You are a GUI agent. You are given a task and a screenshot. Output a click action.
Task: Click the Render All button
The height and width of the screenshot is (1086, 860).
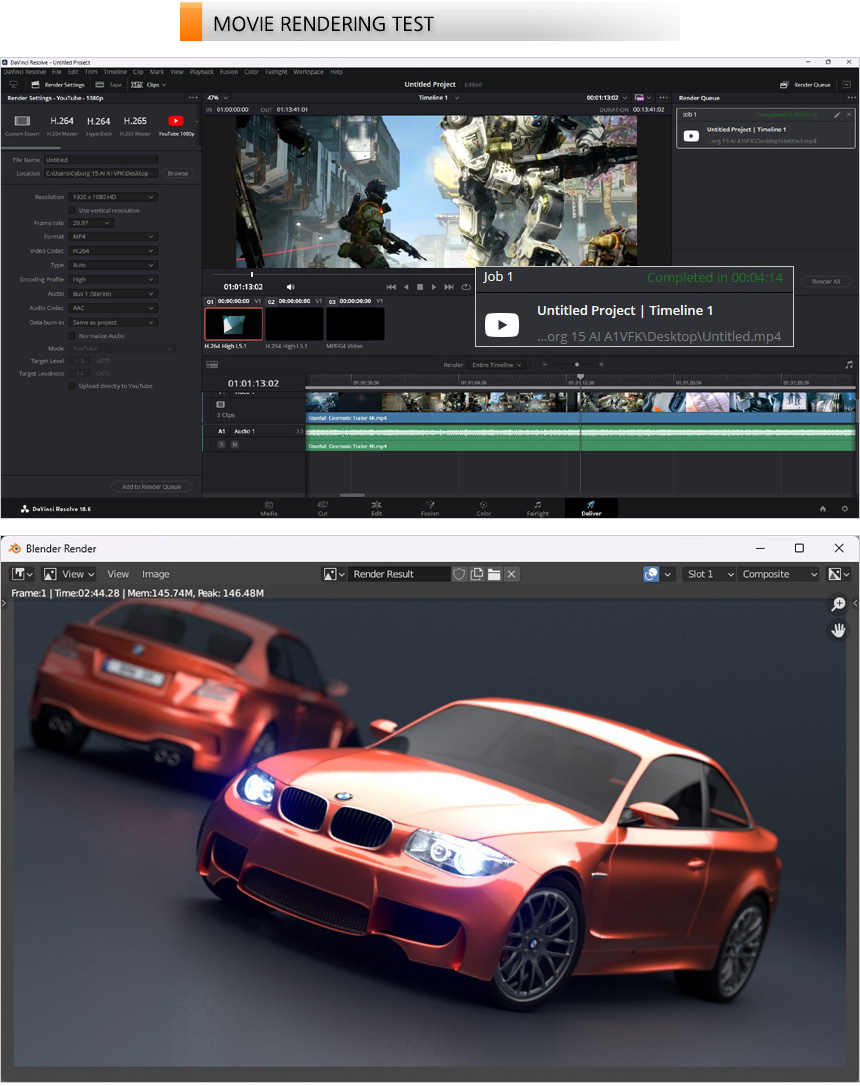(x=826, y=282)
